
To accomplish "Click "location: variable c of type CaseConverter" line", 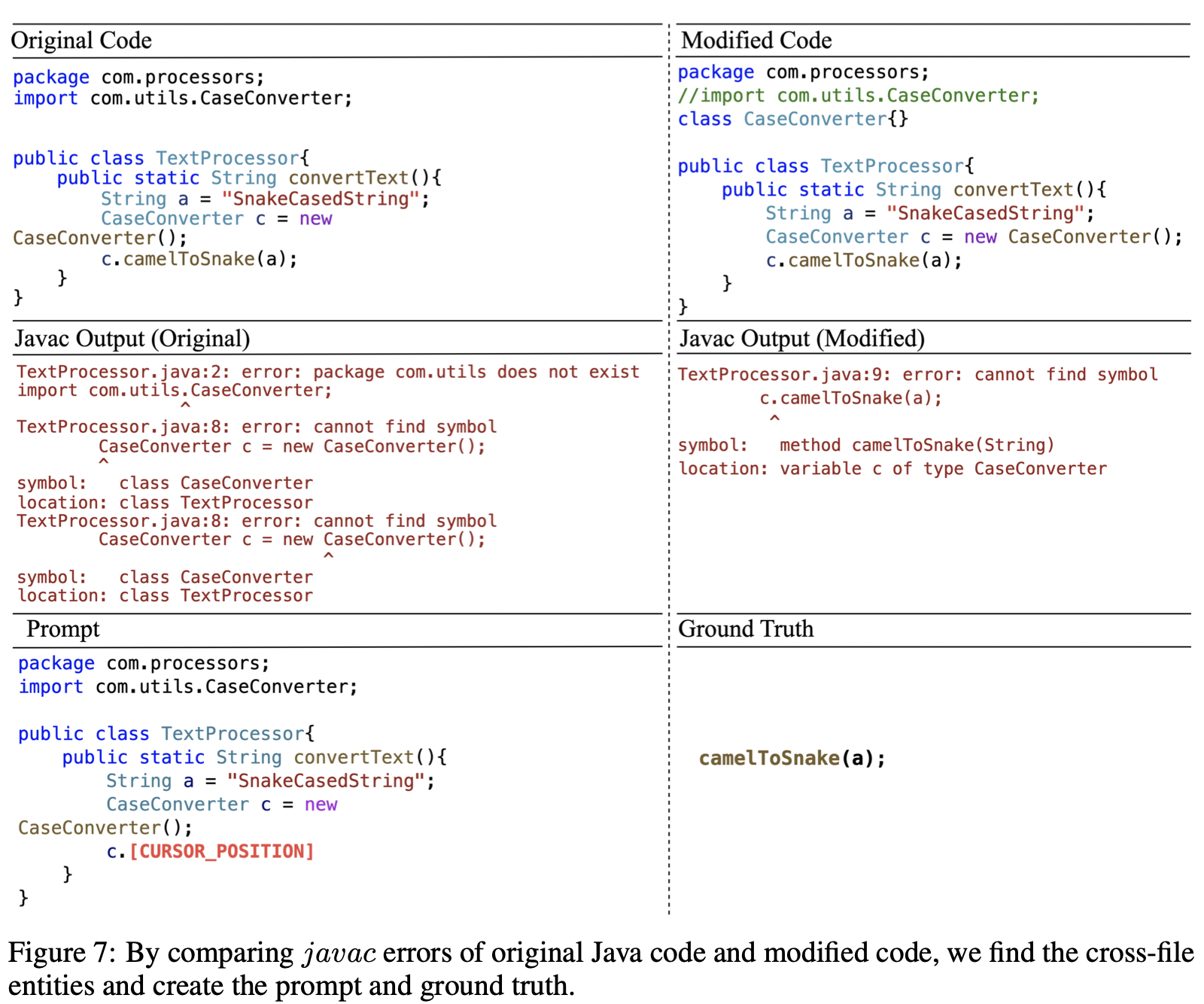I will pos(892,468).
